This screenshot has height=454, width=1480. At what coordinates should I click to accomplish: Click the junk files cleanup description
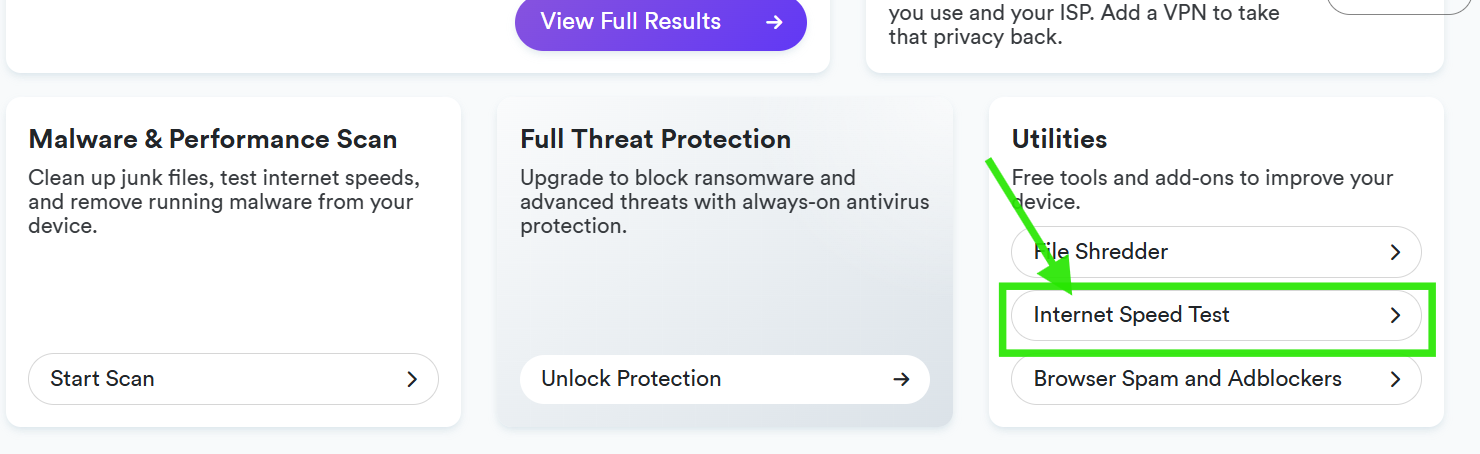click(x=224, y=202)
